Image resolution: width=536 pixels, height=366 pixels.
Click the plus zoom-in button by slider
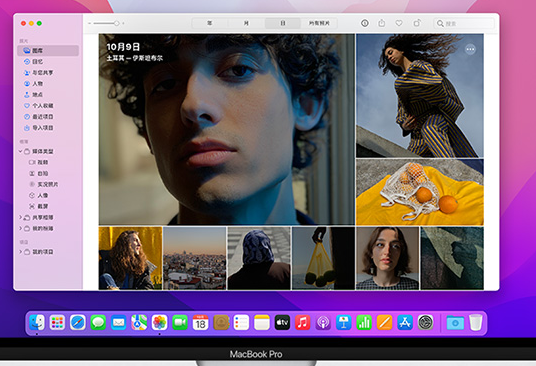click(123, 23)
